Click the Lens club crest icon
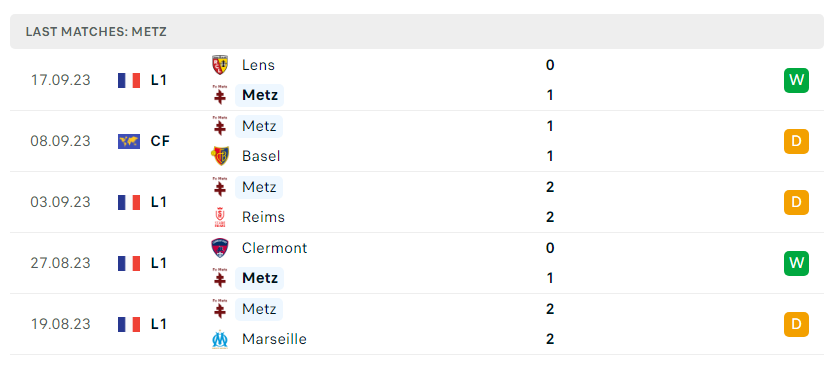828x368 pixels. [x=220, y=65]
